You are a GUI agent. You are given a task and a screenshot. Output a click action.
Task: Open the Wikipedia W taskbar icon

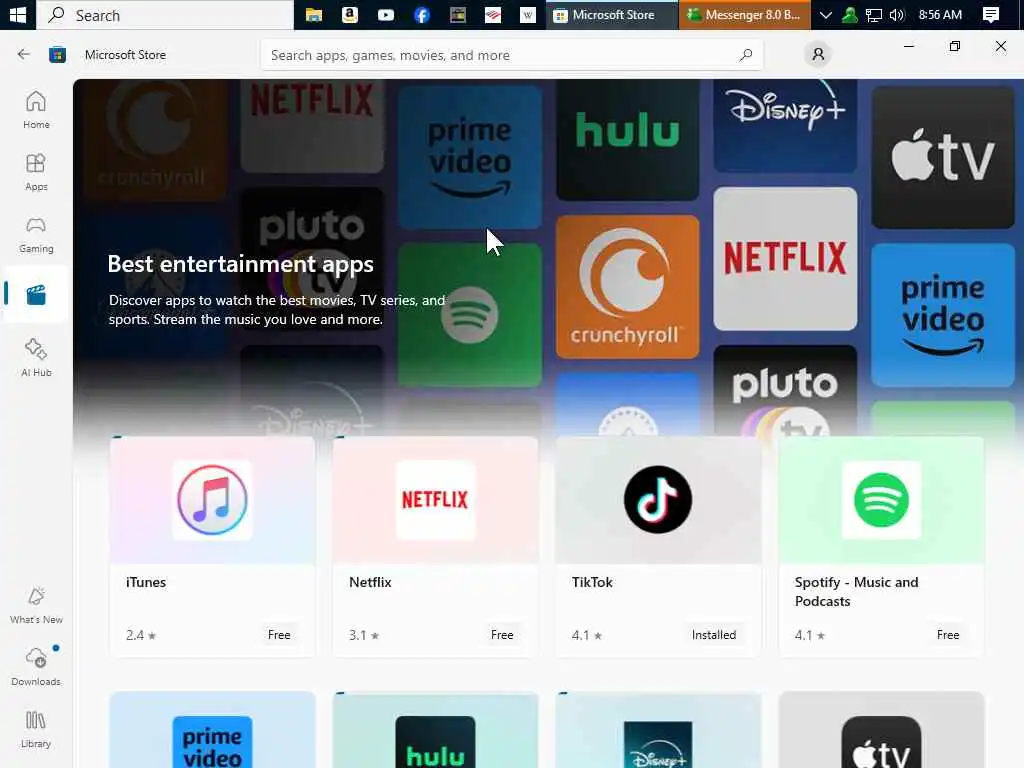(x=528, y=14)
